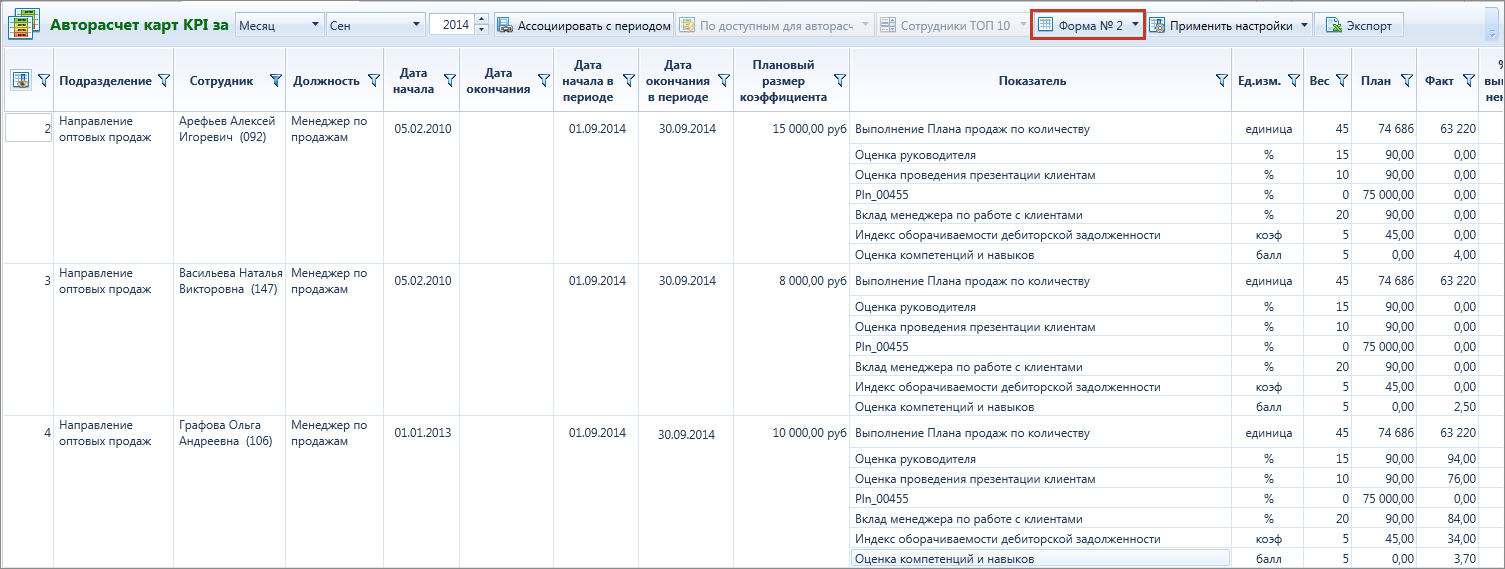Open the grid column chooser icon
The image size is (1505, 569).
pos(20,81)
